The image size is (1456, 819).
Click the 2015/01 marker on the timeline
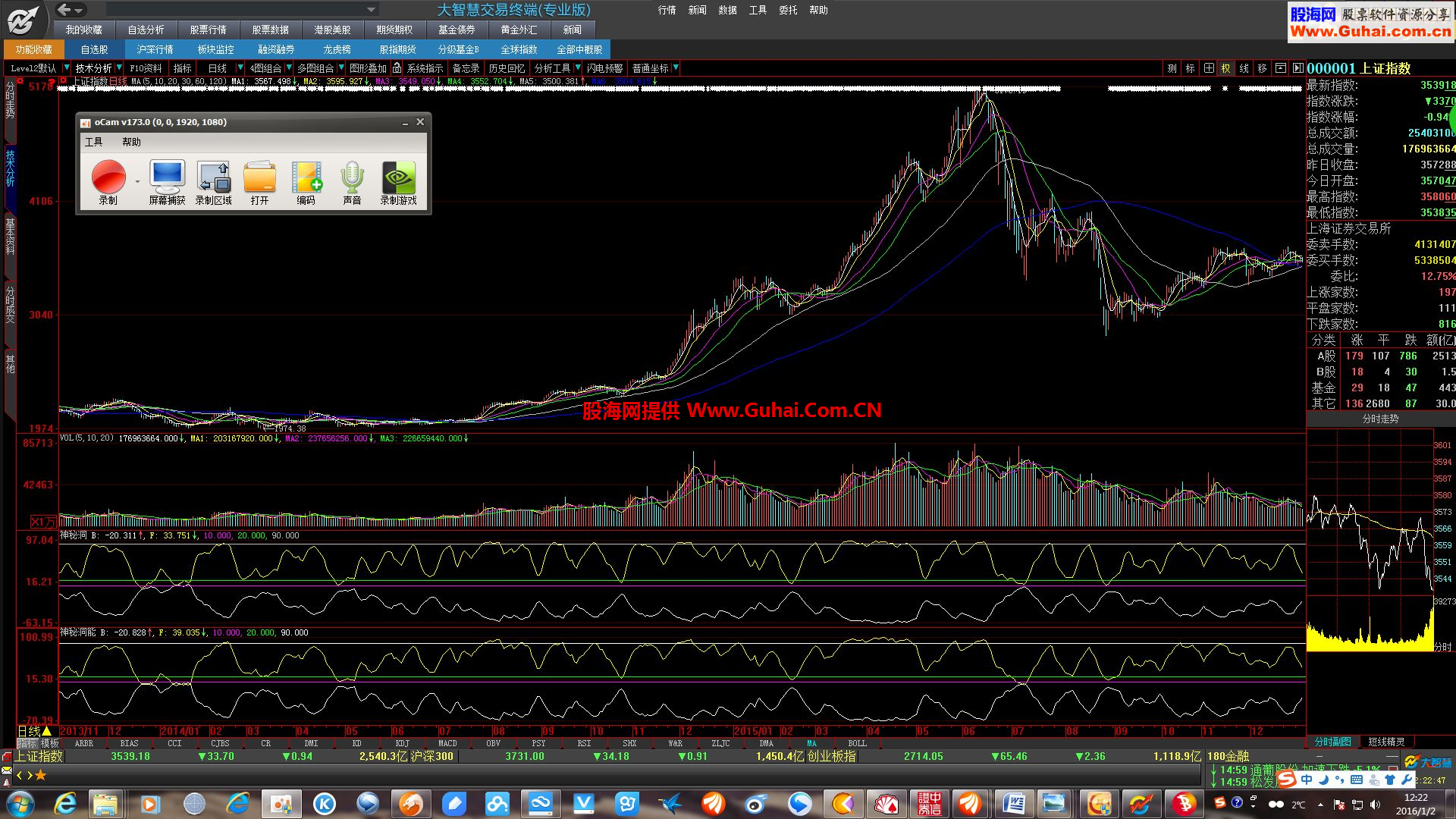[x=755, y=731]
